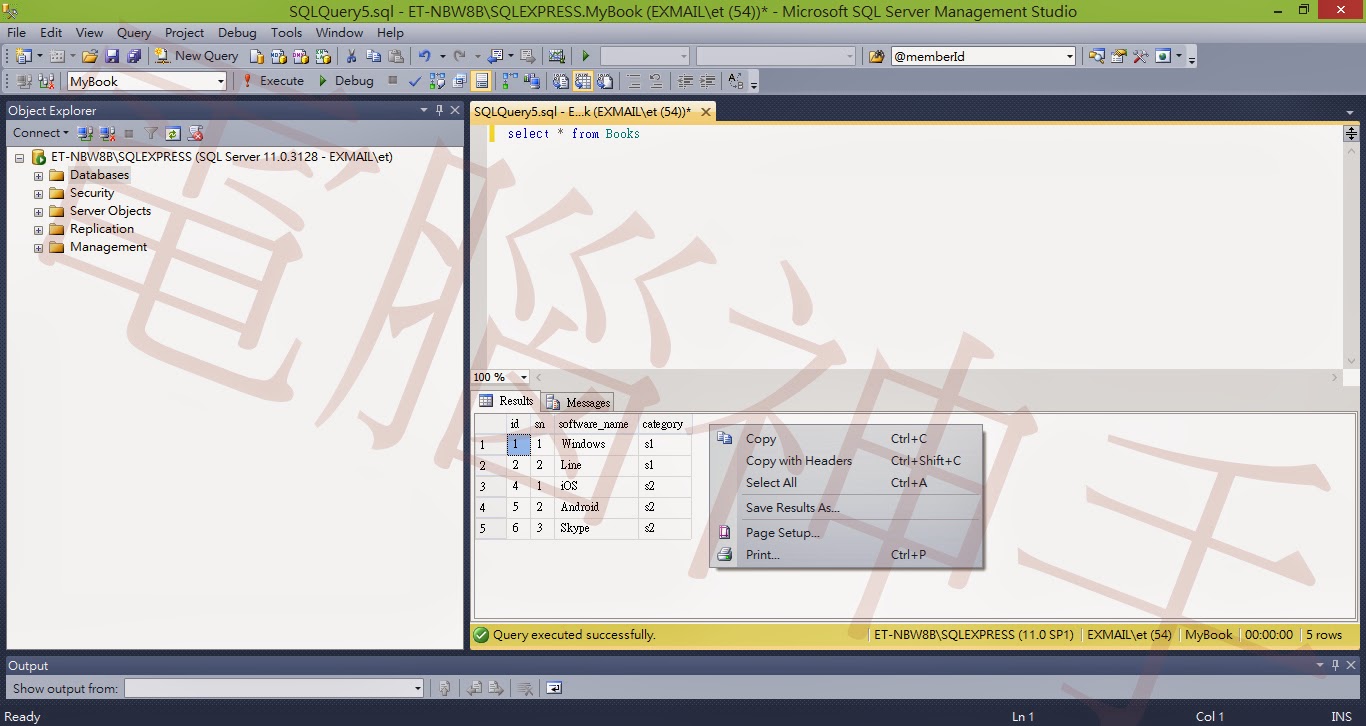The width and height of the screenshot is (1366, 726).
Task: Click Display Estimated Execution Plan icon
Action: click(x=437, y=81)
